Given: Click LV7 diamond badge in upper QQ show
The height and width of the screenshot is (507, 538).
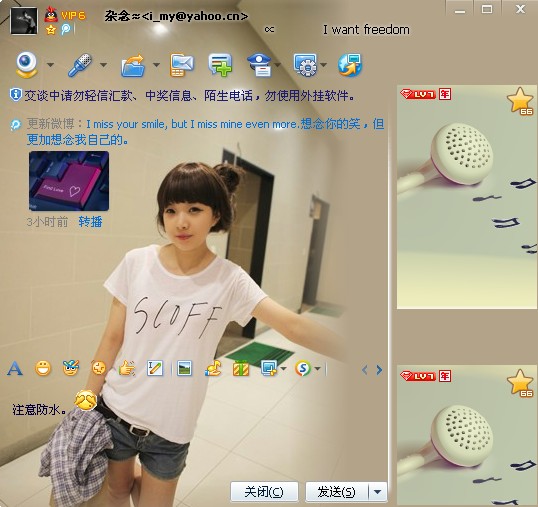Looking at the screenshot, I should pos(418,94).
